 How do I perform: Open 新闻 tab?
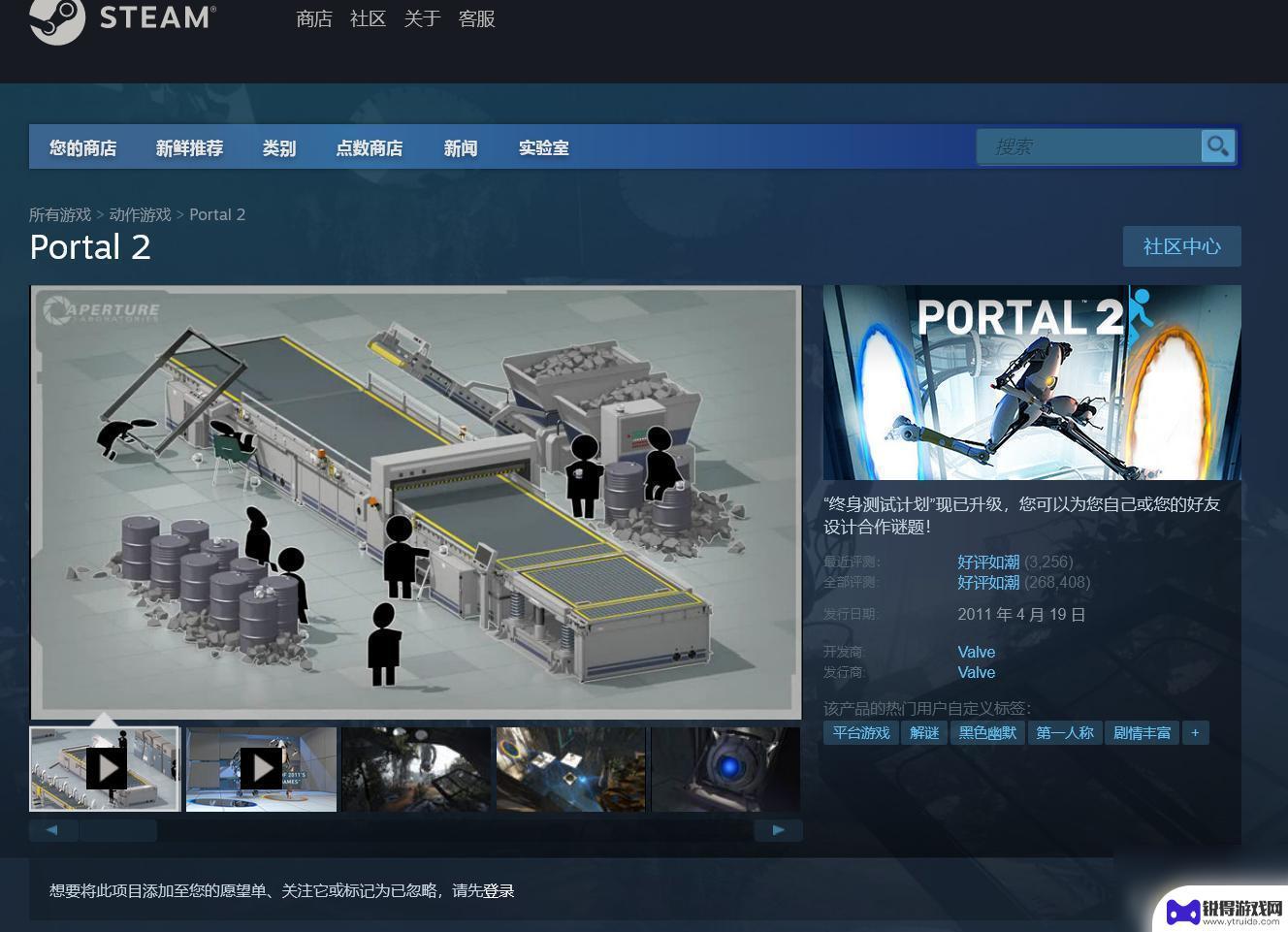tap(461, 147)
